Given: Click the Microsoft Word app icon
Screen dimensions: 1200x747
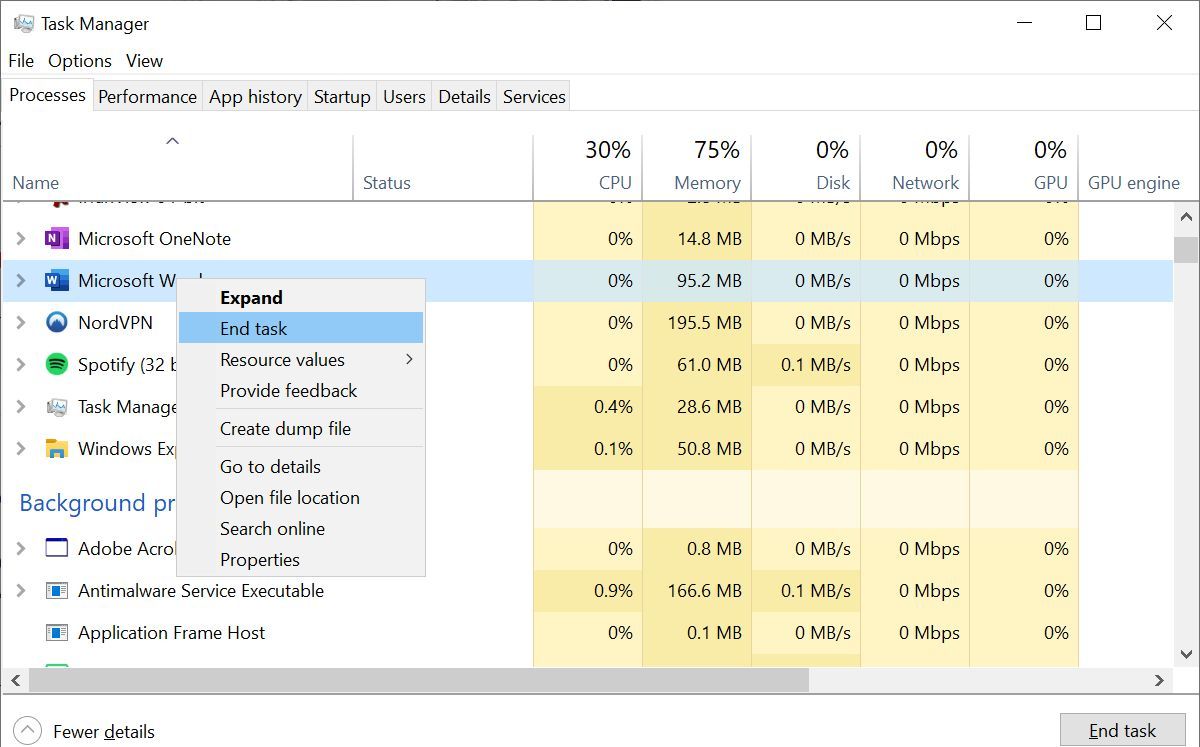Looking at the screenshot, I should click(56, 281).
